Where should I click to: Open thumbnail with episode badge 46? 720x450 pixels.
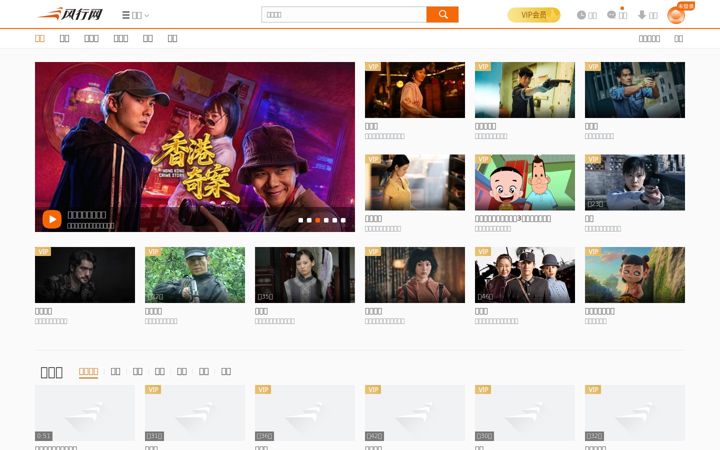(x=525, y=275)
